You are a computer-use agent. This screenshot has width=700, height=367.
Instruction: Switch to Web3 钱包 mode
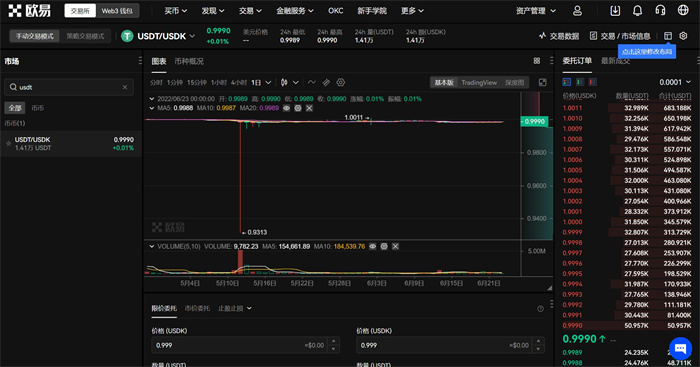point(117,11)
